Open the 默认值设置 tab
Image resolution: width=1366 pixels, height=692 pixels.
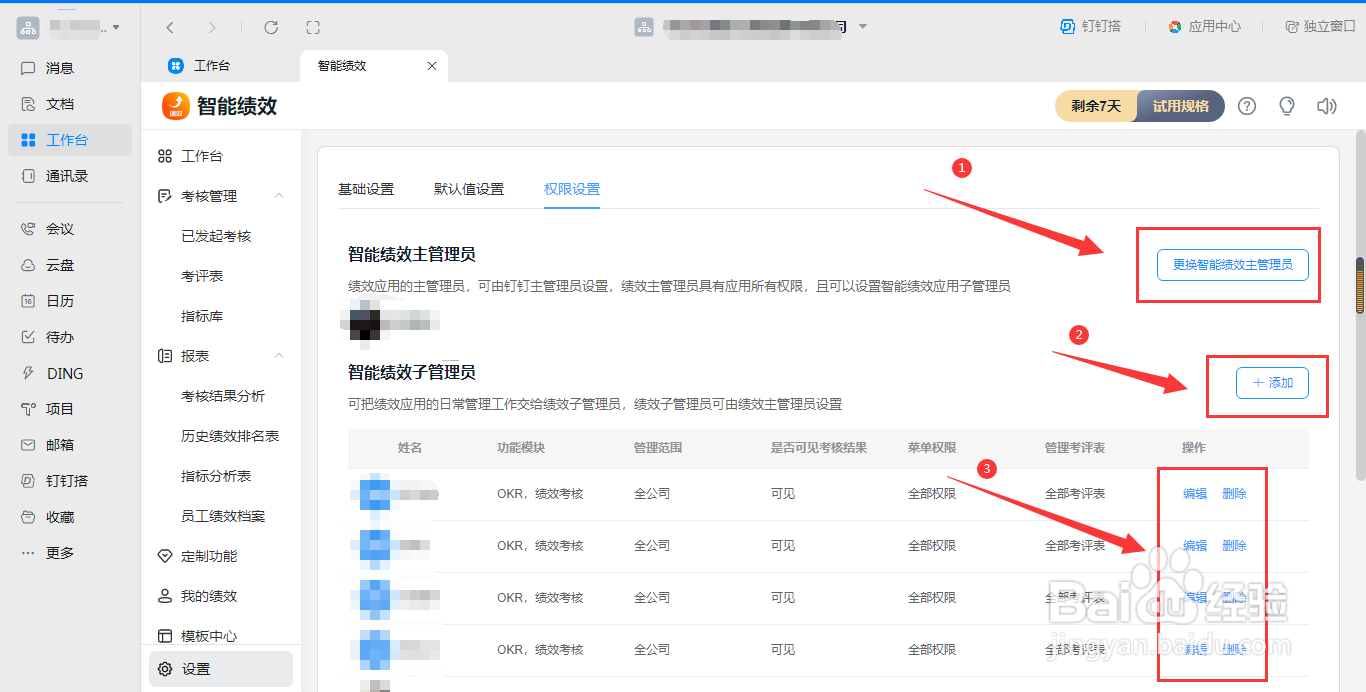(469, 189)
